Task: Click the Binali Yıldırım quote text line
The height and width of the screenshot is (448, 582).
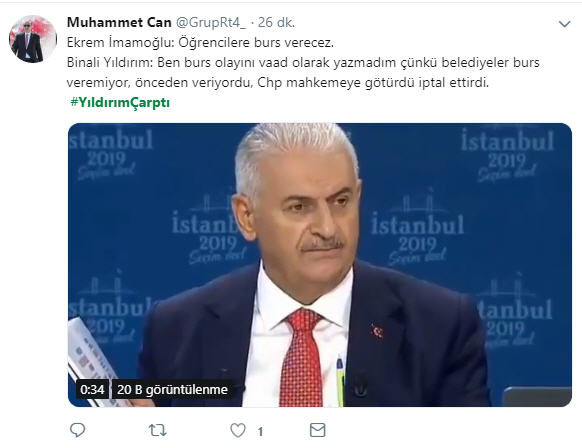Action: [303, 63]
